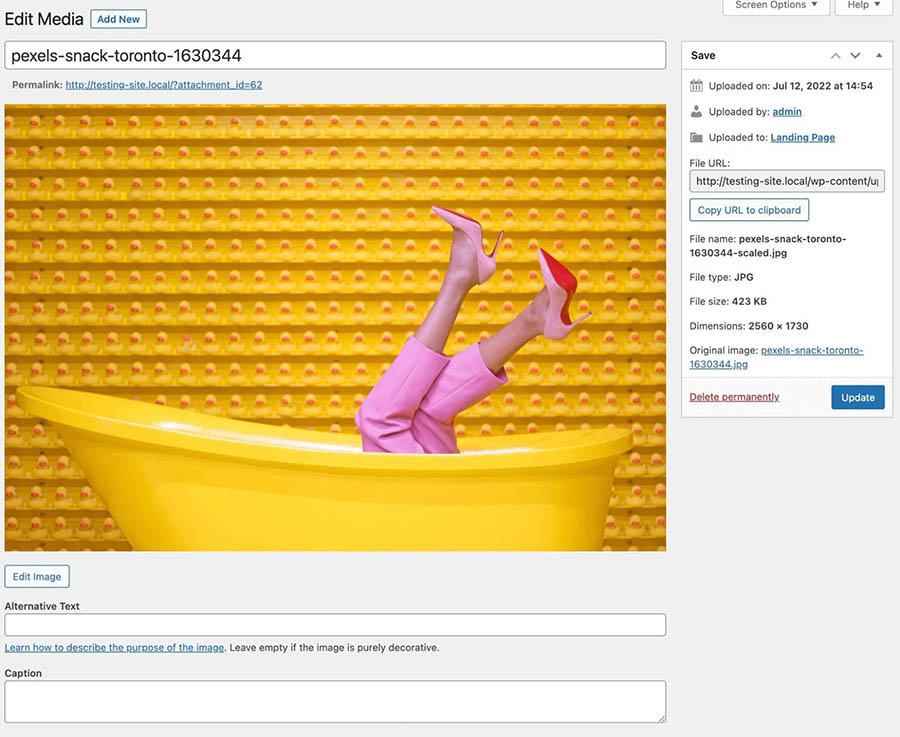Focus the Alternative Text input field
900x737 pixels.
pyautogui.click(x=335, y=625)
